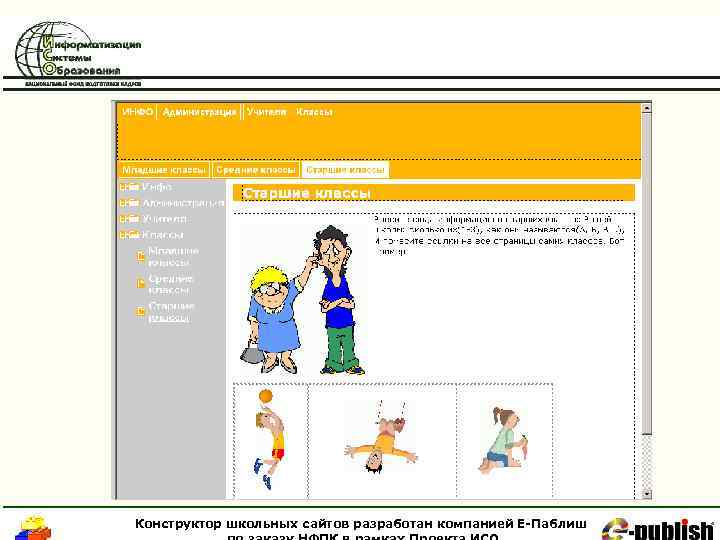The image size is (720, 540).
Task: Click the description text paragraph
Action: (499, 235)
